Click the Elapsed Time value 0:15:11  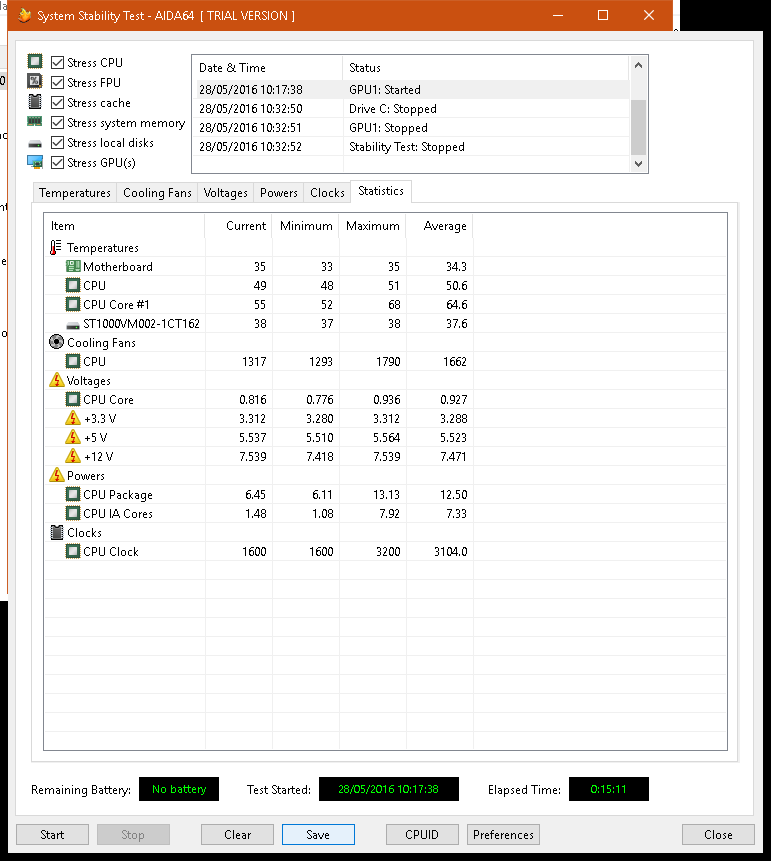(608, 789)
